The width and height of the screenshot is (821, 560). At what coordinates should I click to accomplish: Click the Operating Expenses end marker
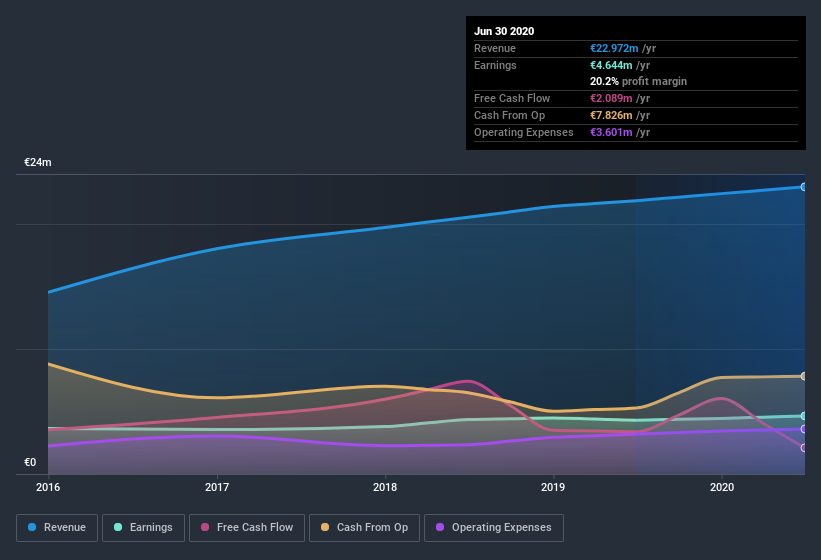pos(804,429)
